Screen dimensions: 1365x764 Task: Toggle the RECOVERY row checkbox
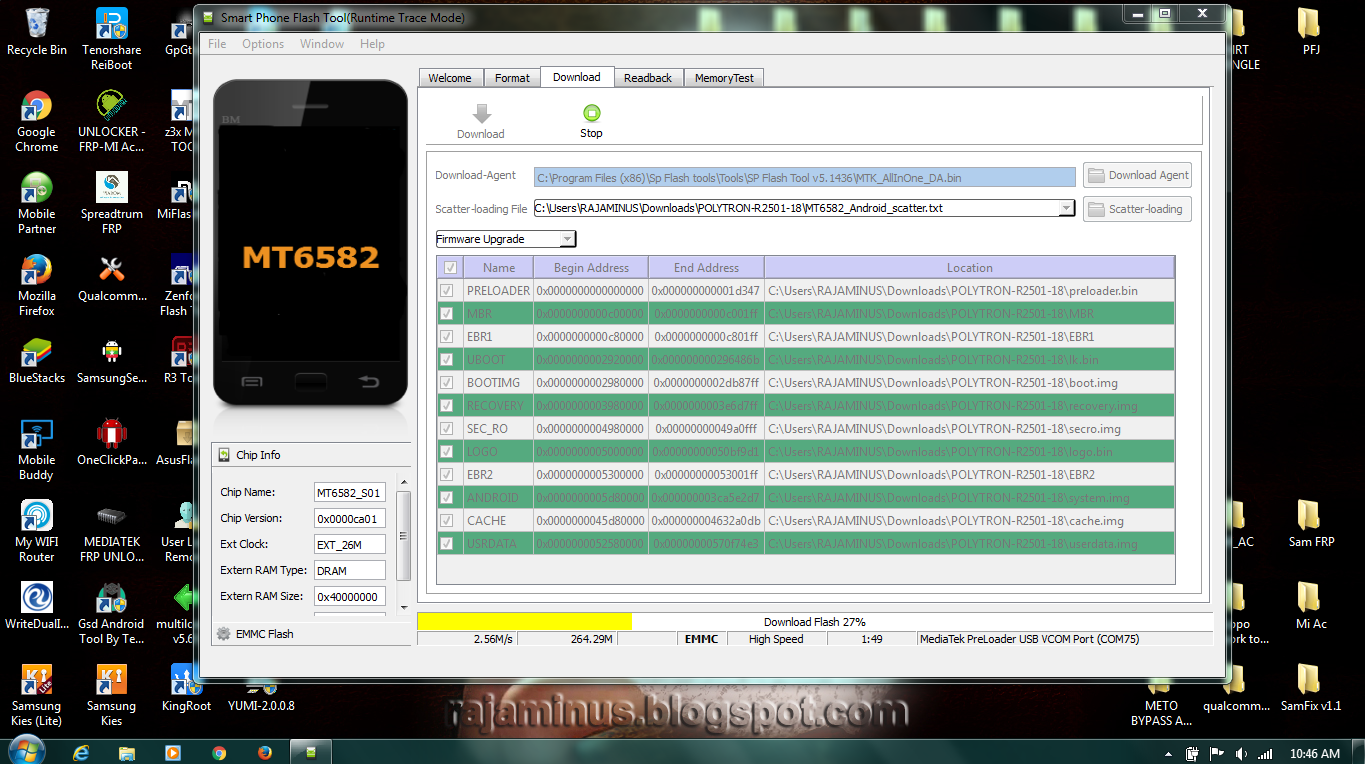coord(447,406)
